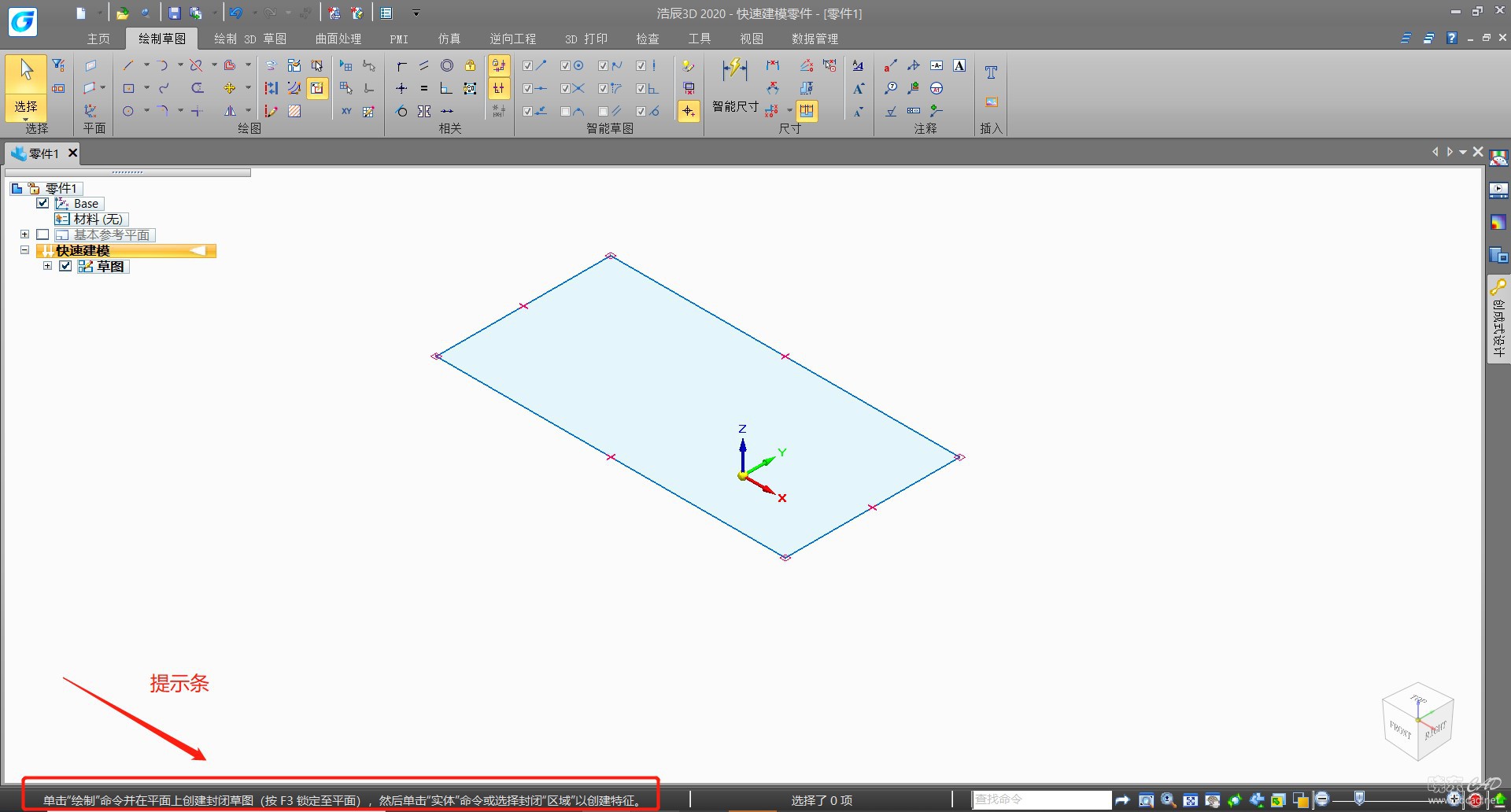The height and width of the screenshot is (812, 1511).
Task: Select the Line drawing tool
Action: [128, 65]
